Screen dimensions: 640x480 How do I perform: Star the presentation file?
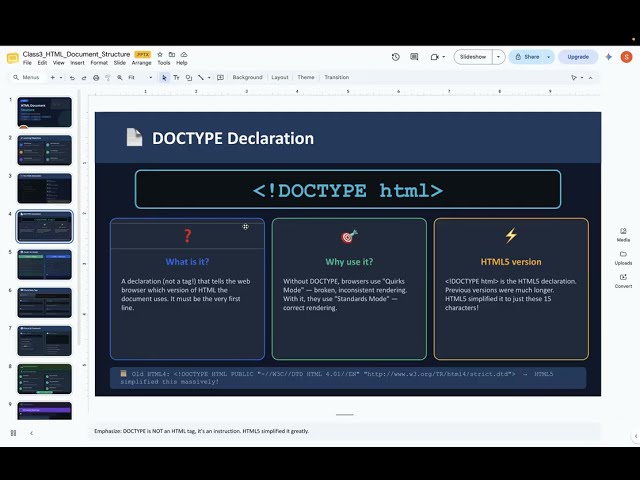(x=160, y=54)
